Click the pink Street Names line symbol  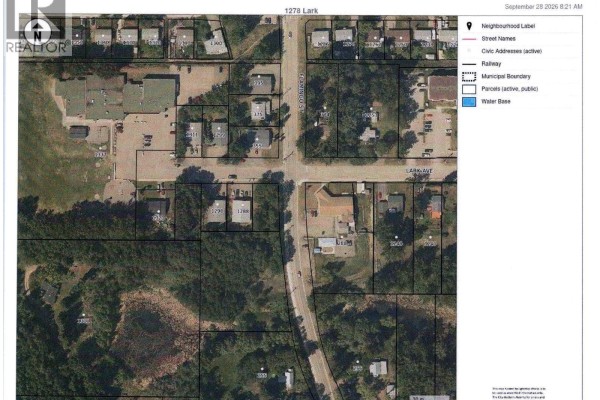pos(469,39)
